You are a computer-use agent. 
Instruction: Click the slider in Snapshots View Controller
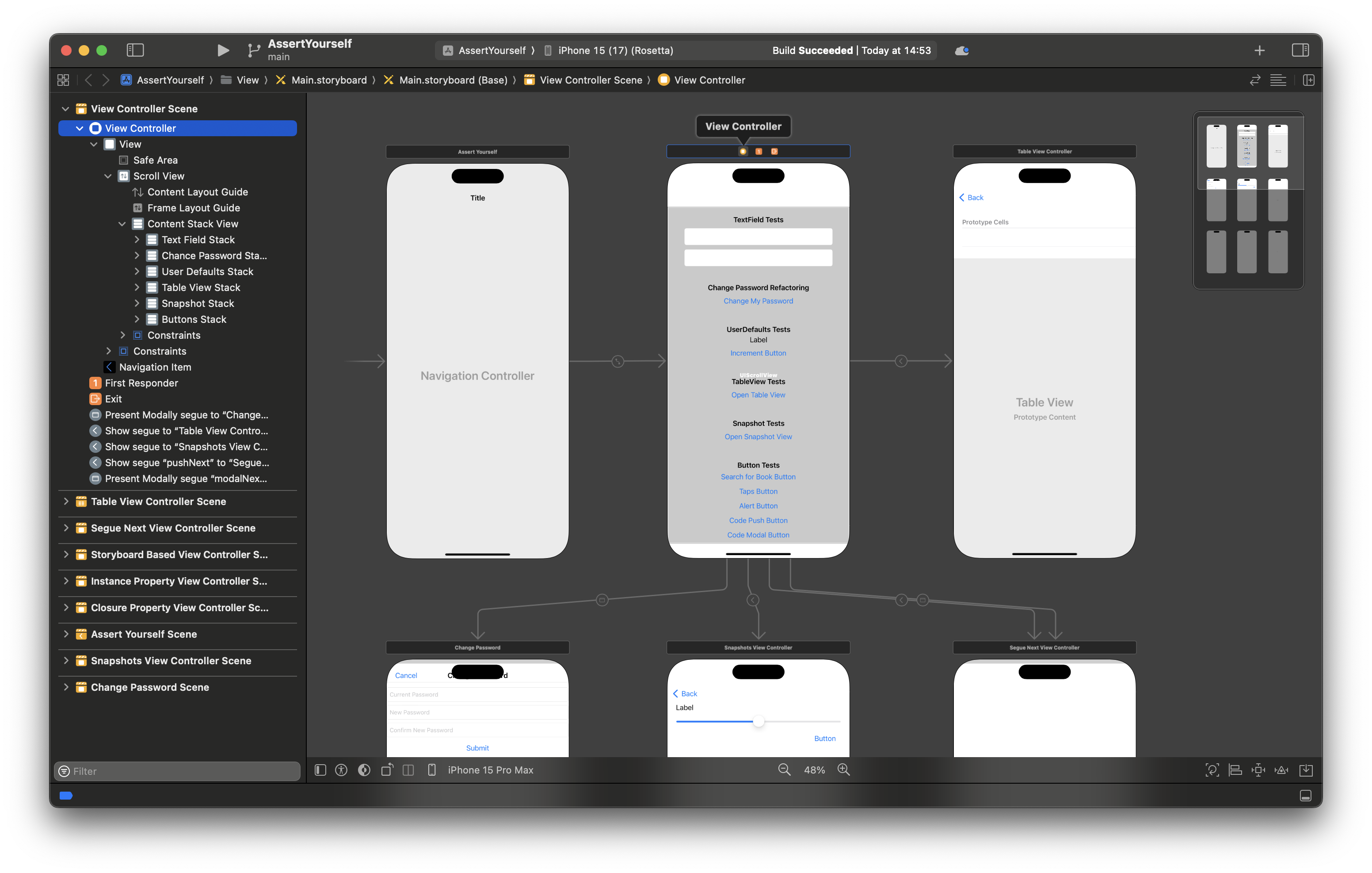[x=758, y=722]
